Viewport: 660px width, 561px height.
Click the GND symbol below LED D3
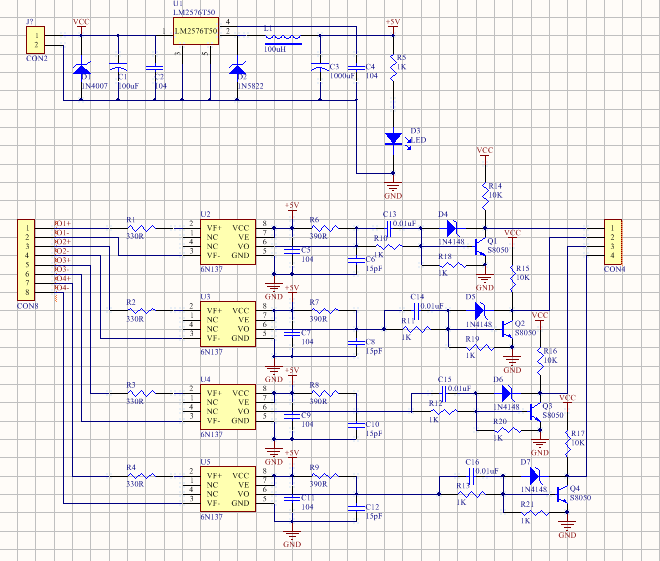(393, 186)
